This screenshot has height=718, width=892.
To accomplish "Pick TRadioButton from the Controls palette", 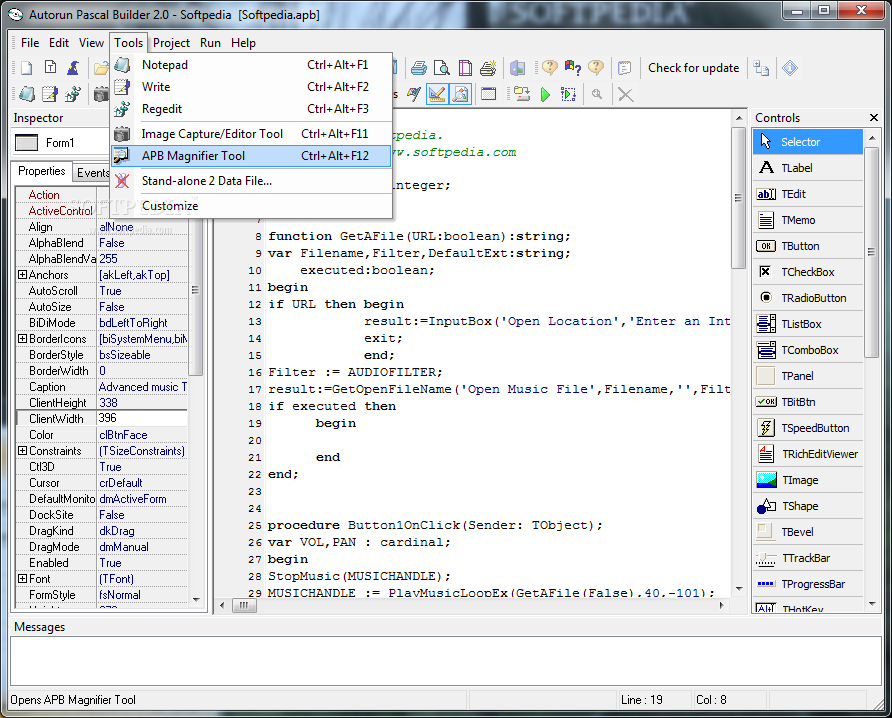I will pos(808,298).
